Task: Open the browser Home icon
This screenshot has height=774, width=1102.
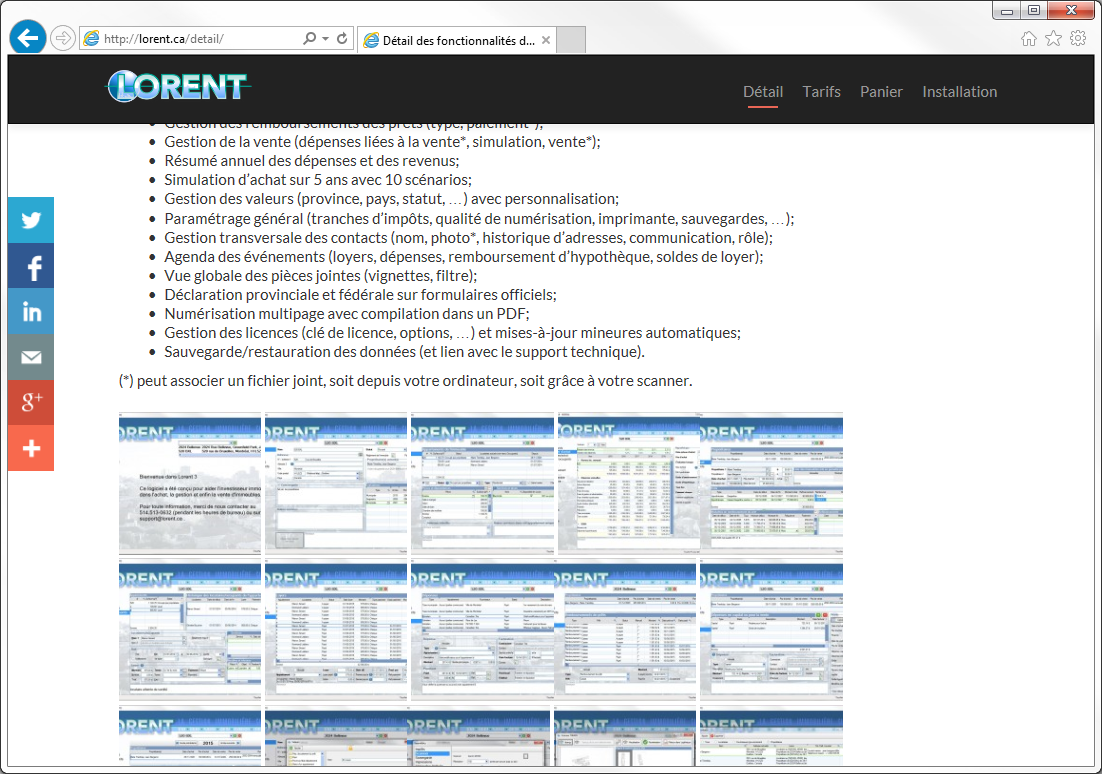Action: pos(1028,39)
